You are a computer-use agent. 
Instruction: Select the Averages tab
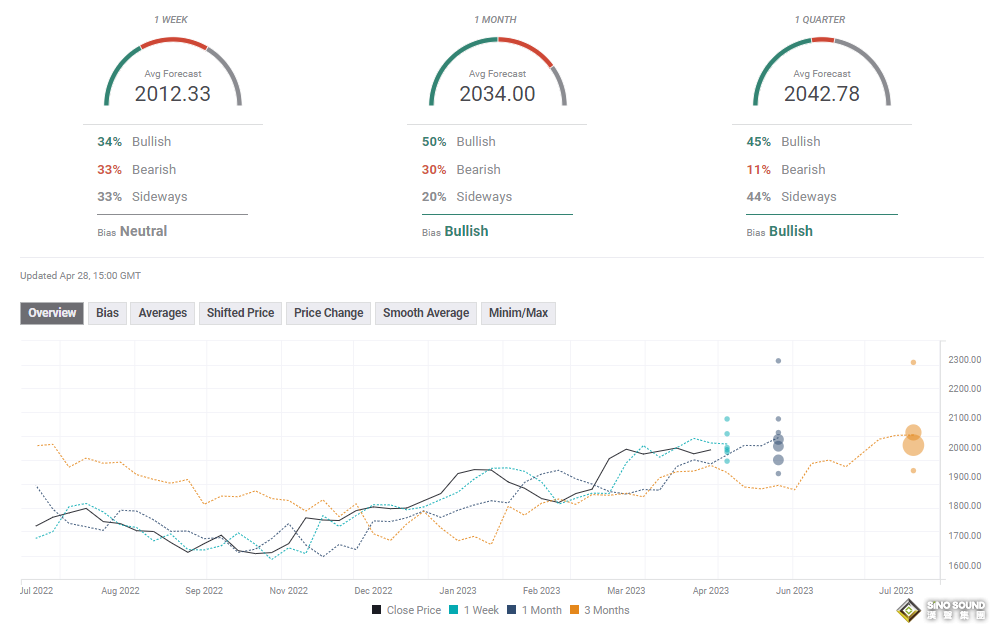coord(162,313)
